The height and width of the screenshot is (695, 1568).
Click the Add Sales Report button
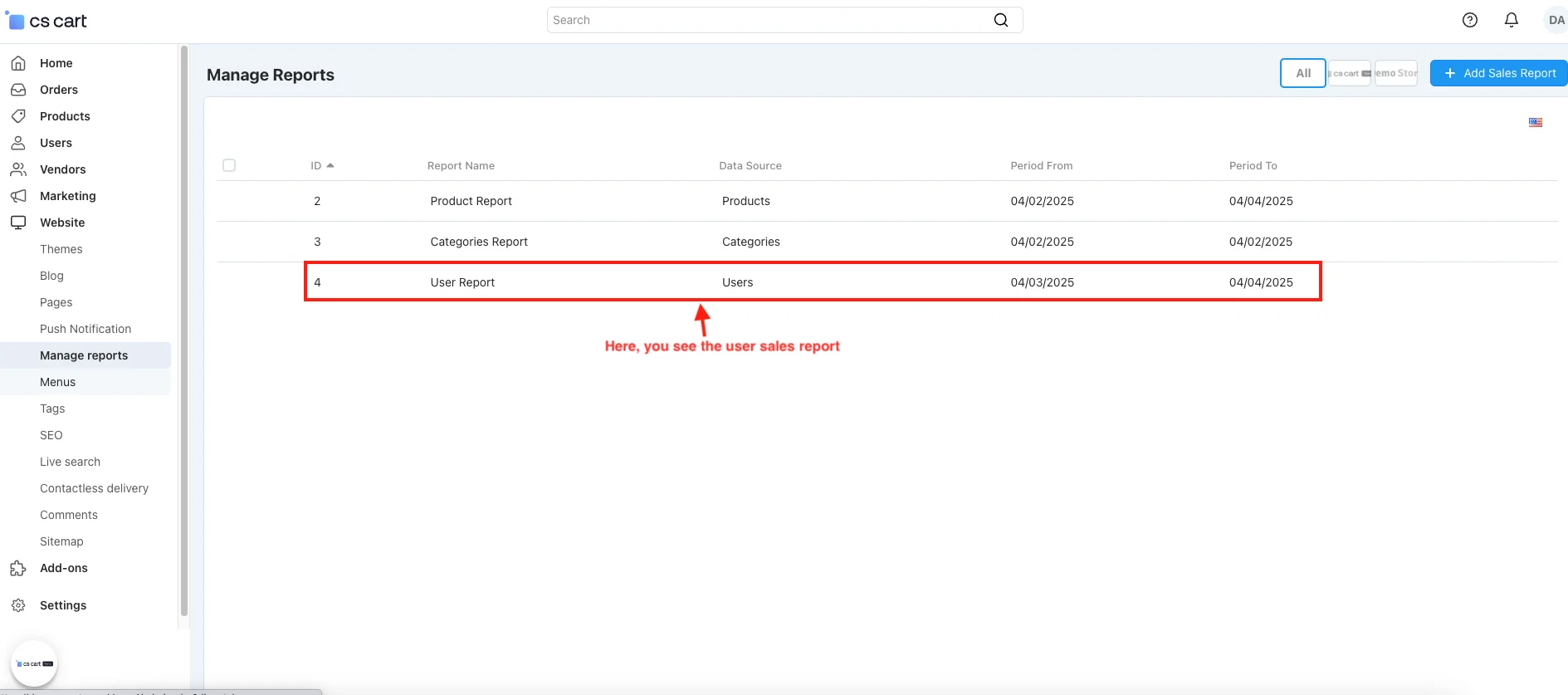point(1498,73)
